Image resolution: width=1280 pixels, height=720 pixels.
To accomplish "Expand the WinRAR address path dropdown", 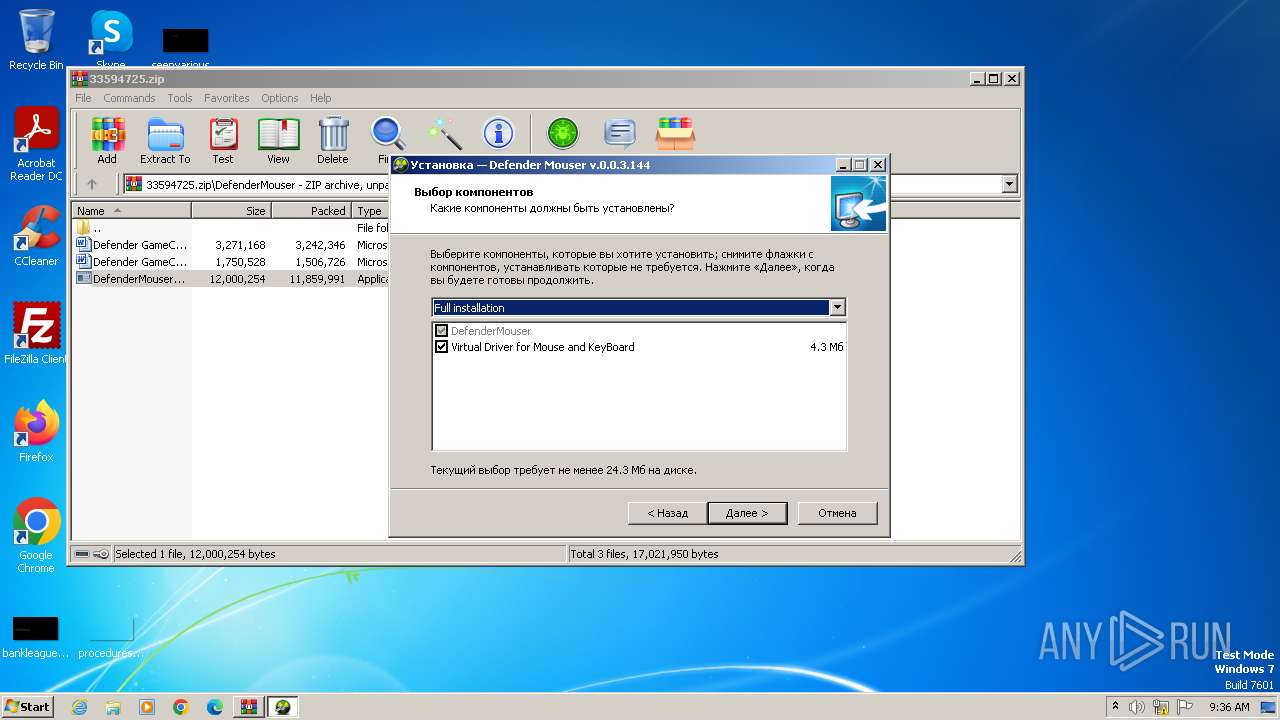I will tap(1009, 184).
